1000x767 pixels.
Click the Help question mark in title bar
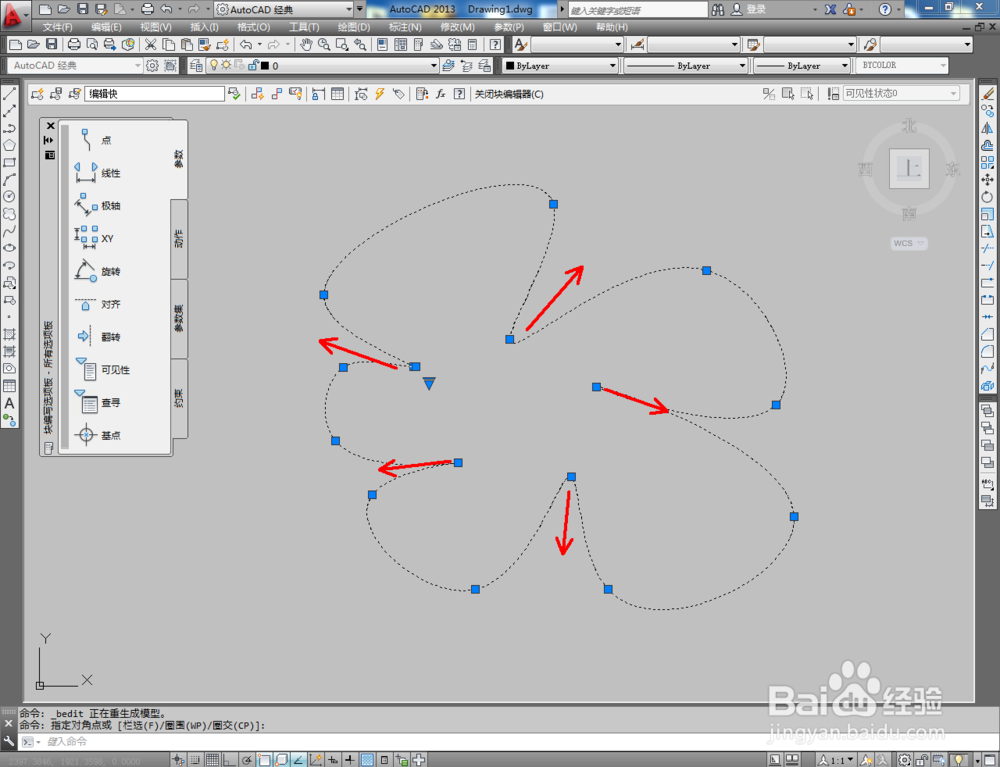(885, 9)
